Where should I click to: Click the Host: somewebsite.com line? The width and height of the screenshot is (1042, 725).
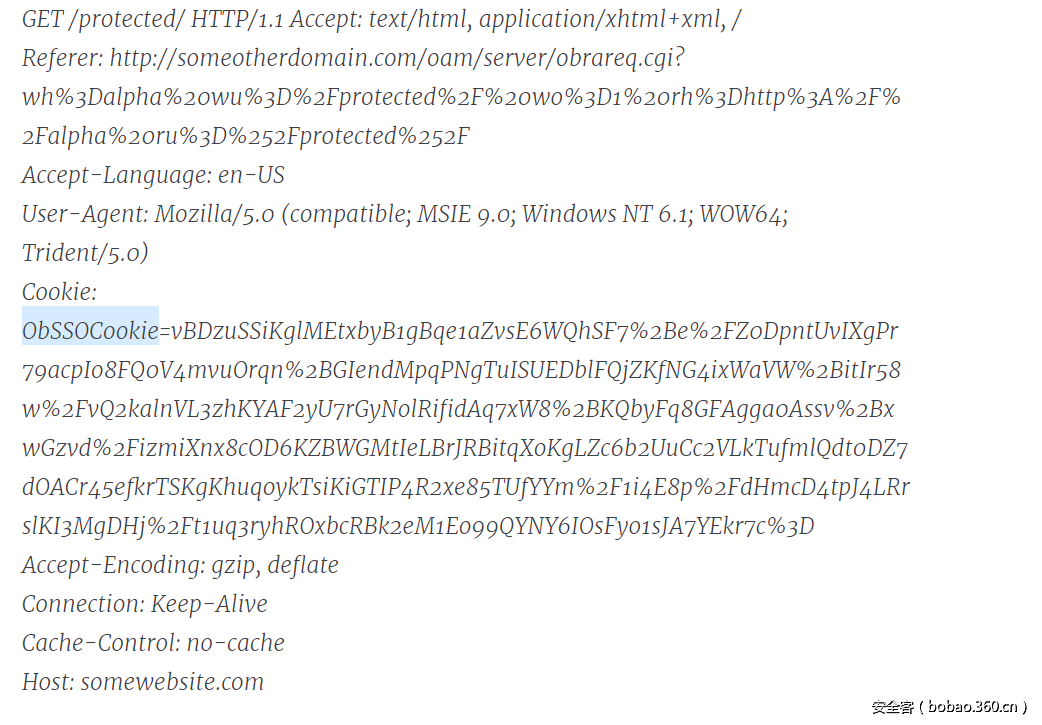[143, 682]
